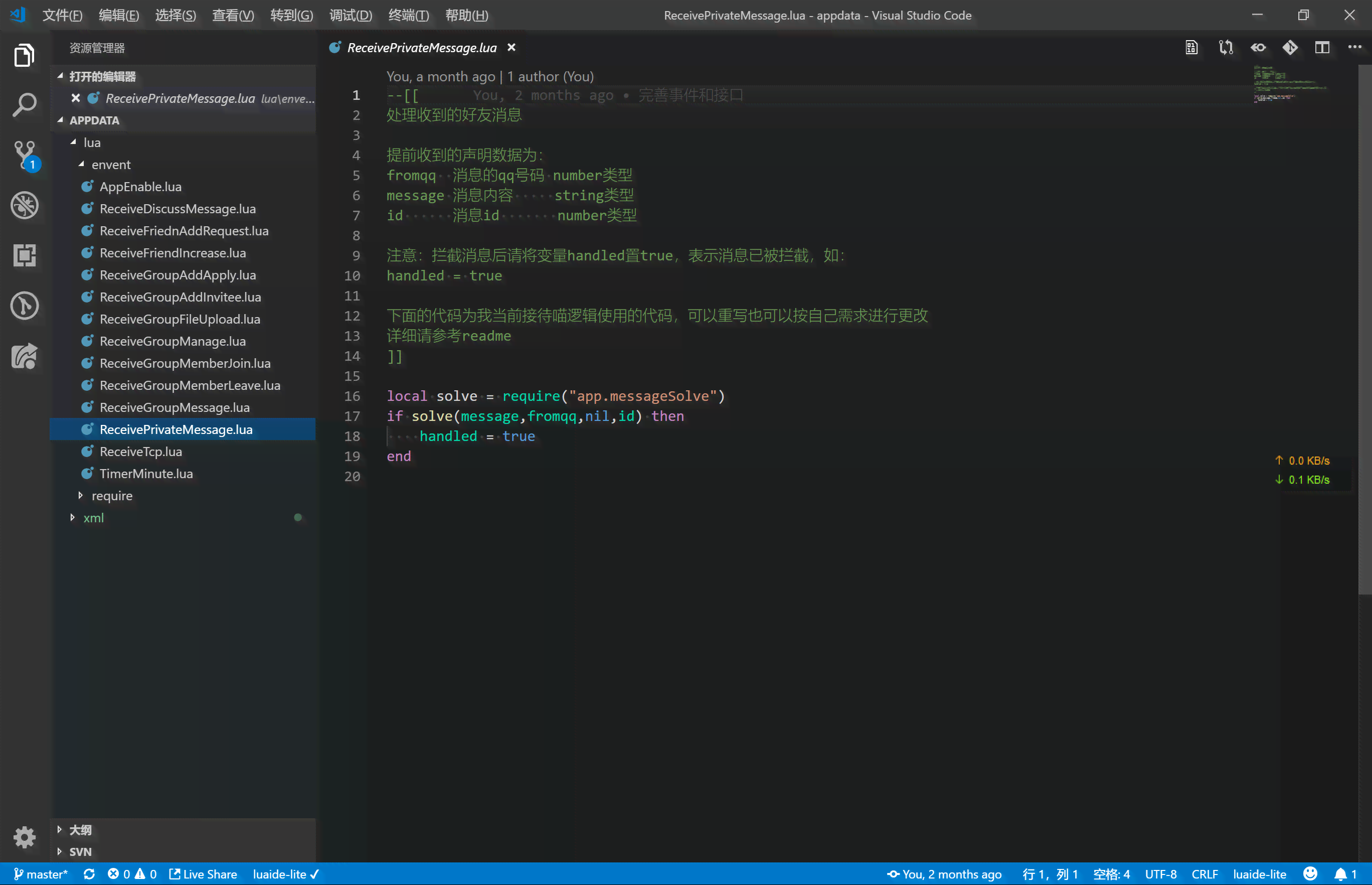
Task: Open the 调试(D) menu
Action: tap(351, 16)
